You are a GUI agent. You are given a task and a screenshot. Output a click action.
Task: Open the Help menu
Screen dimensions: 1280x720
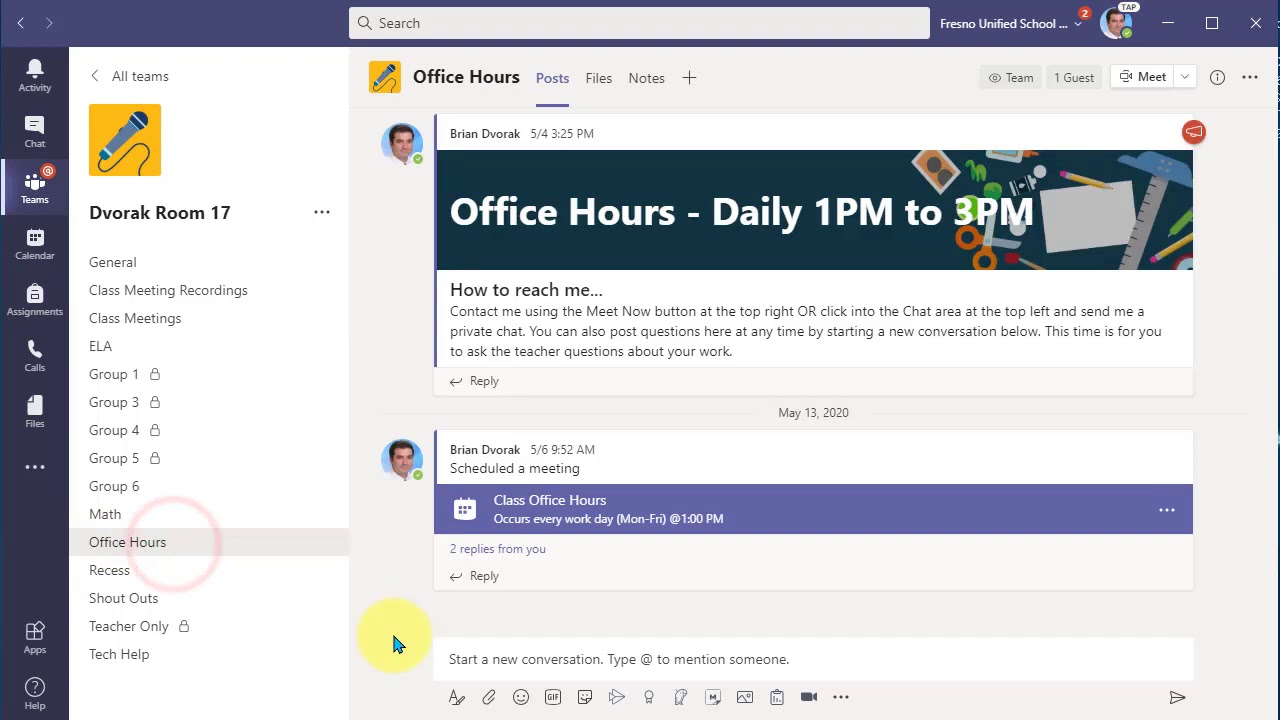click(x=34, y=694)
